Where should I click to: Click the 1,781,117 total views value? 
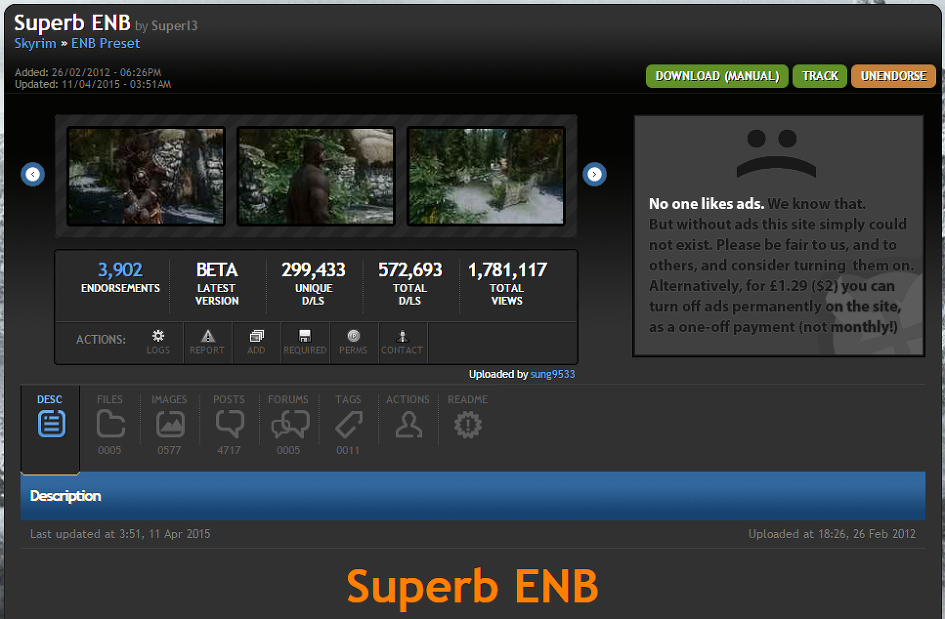click(x=507, y=269)
